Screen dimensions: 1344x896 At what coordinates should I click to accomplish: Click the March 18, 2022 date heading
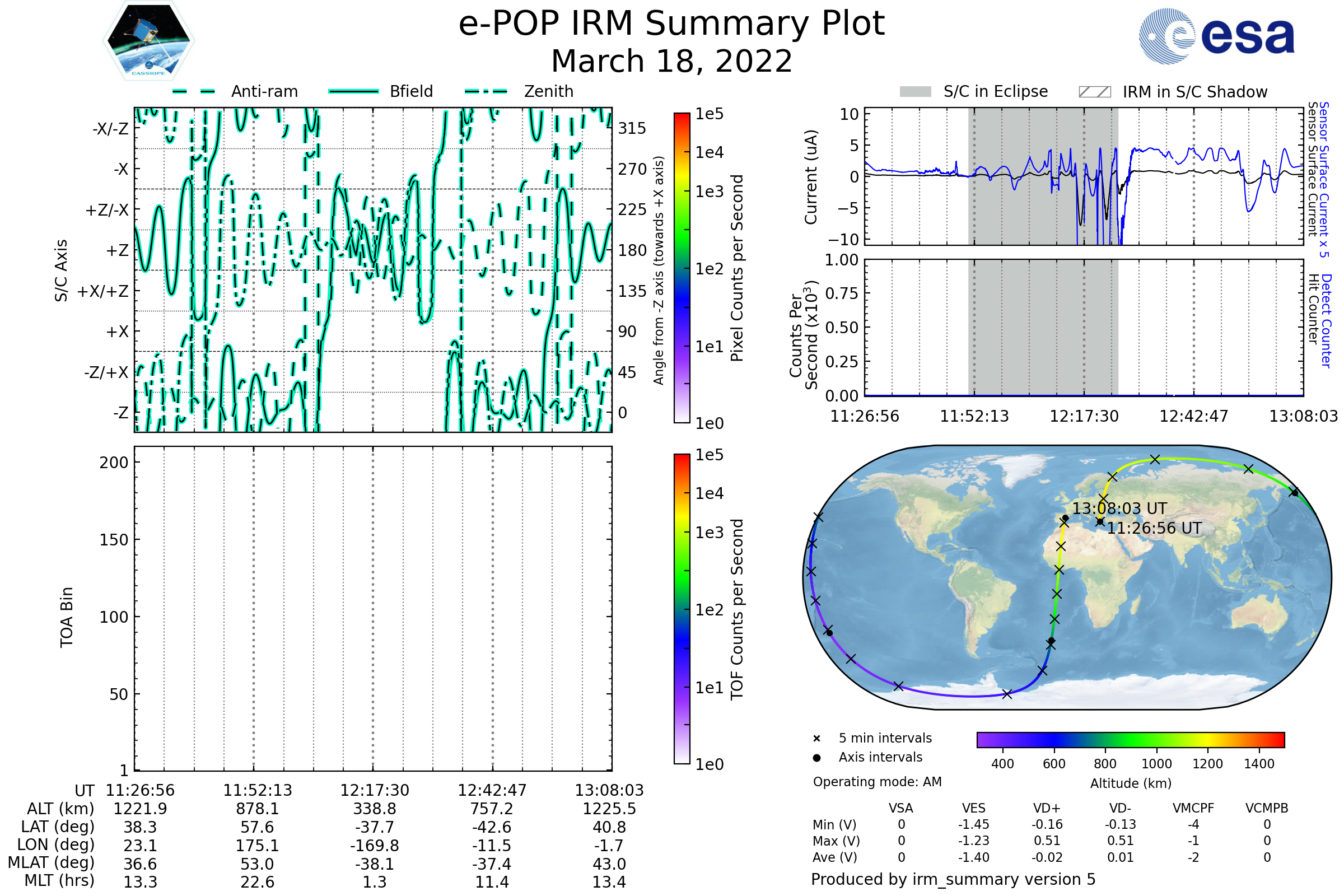pyautogui.click(x=671, y=61)
